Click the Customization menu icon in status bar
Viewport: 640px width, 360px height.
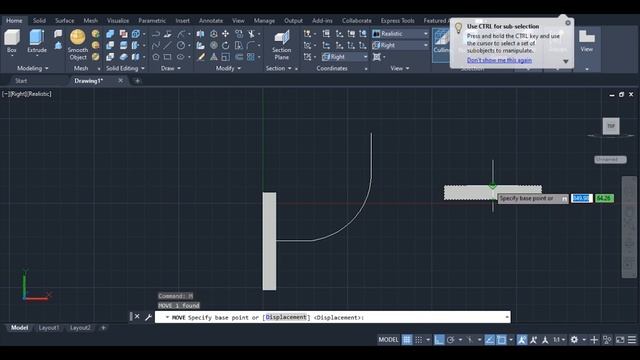632,340
